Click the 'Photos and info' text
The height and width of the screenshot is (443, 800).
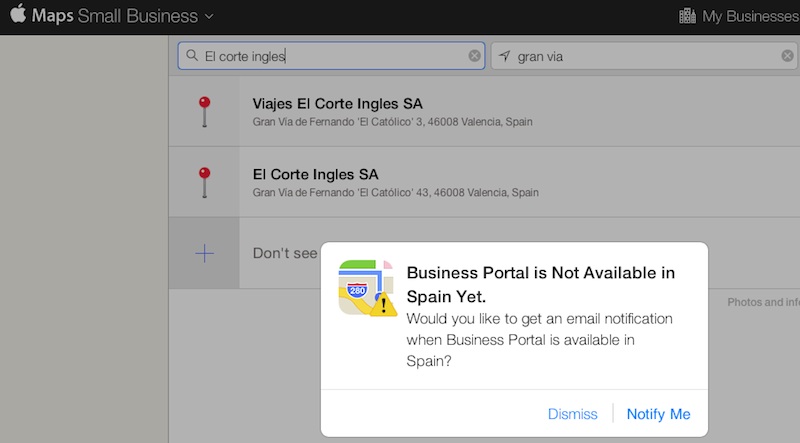[763, 302]
